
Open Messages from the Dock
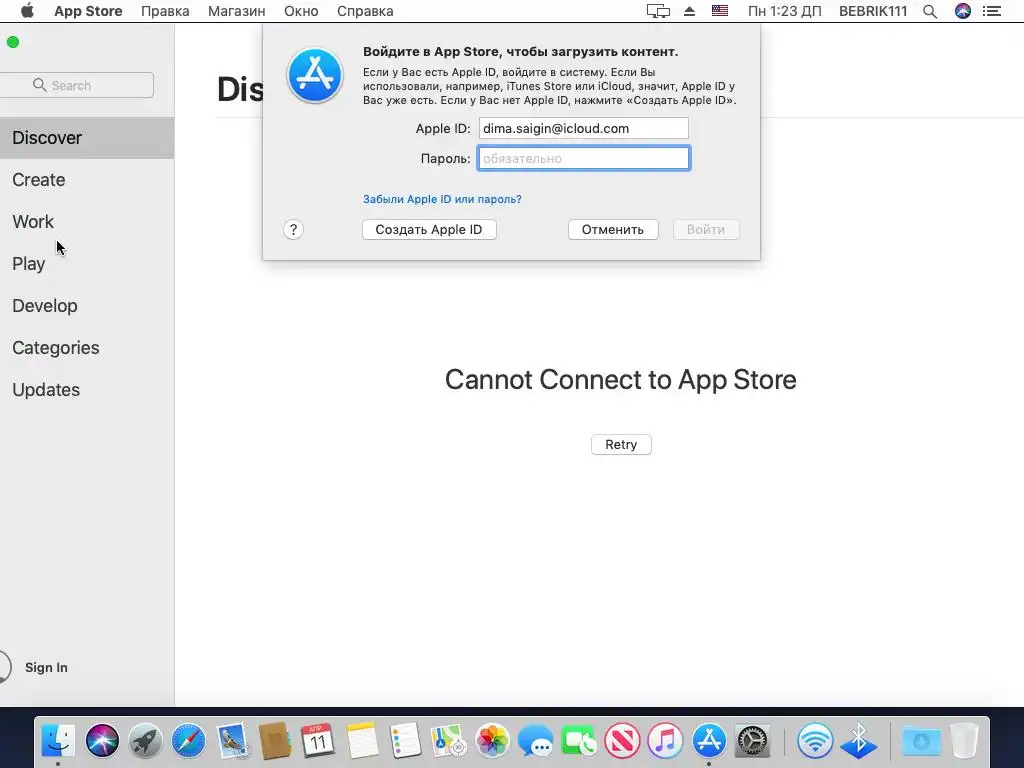point(535,741)
